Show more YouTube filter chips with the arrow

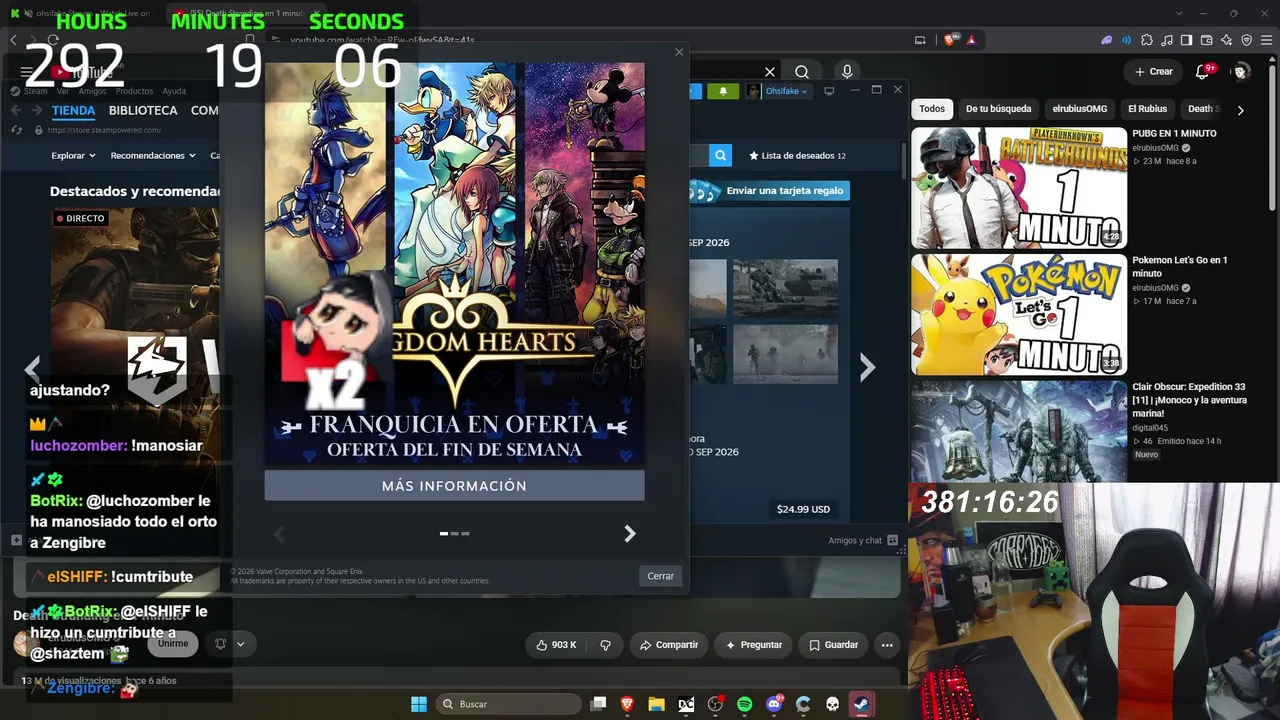(1241, 110)
